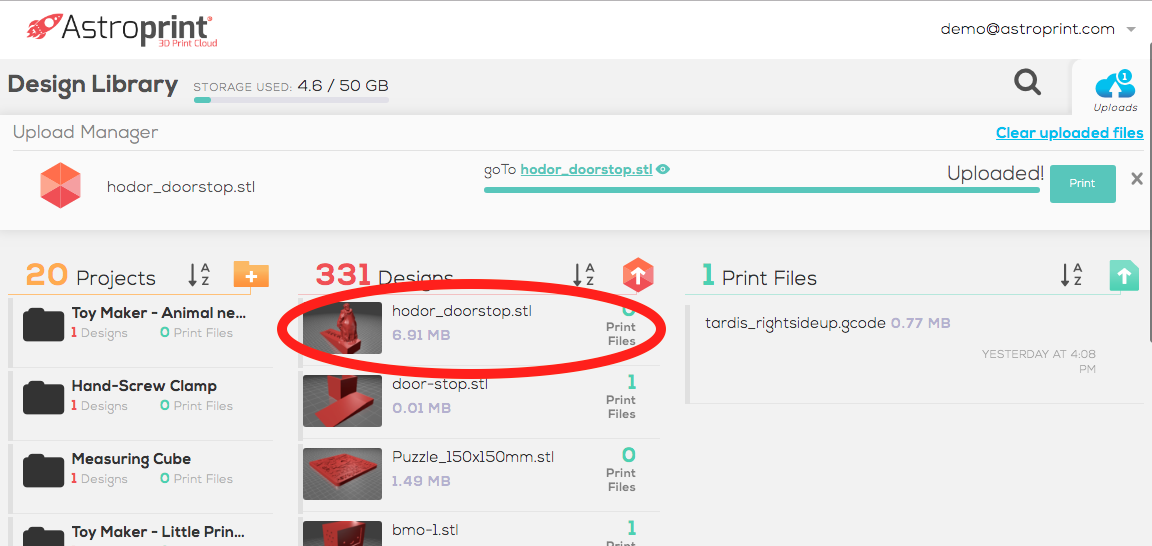Click the Clear uploaded files link
1152x546 pixels.
tap(1069, 133)
